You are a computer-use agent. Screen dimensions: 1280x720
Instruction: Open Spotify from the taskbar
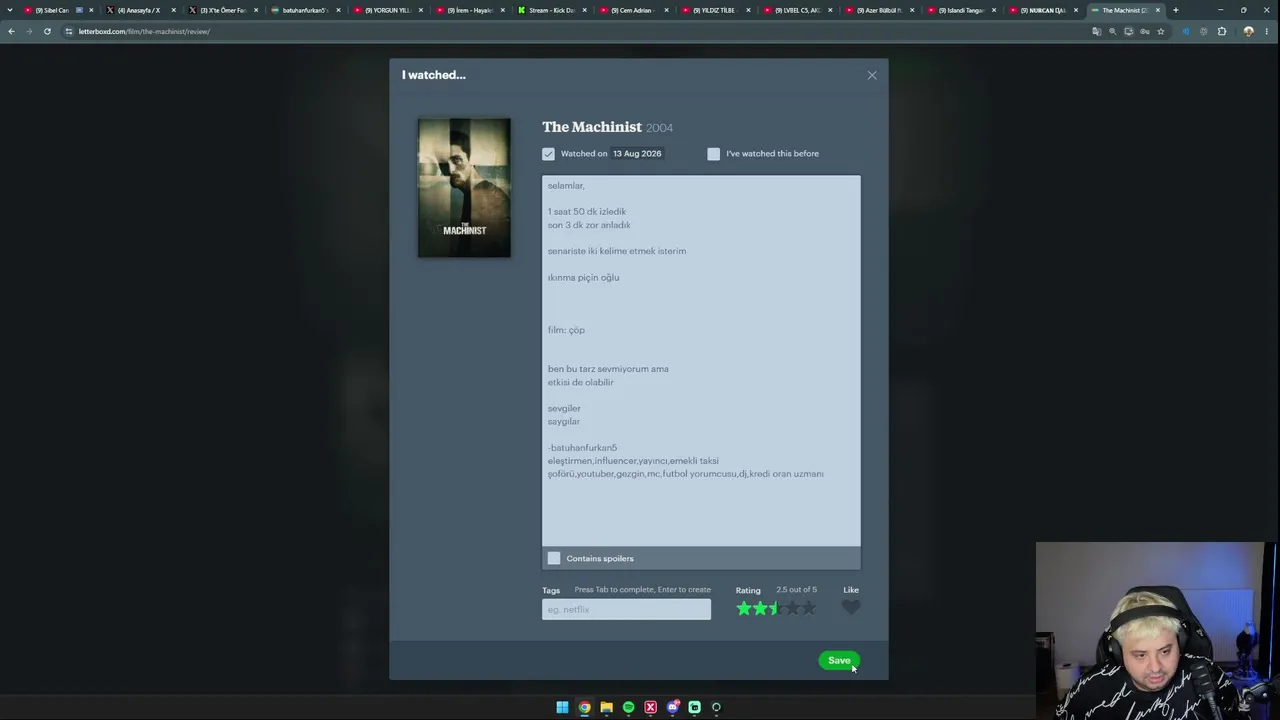[x=628, y=707]
